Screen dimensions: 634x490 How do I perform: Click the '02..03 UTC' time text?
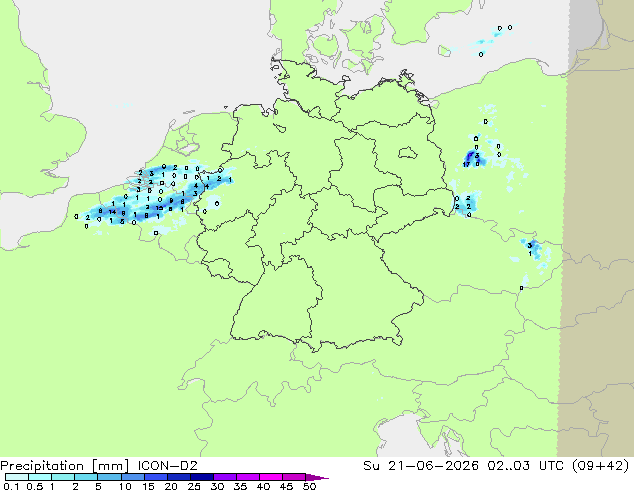[x=524, y=466]
